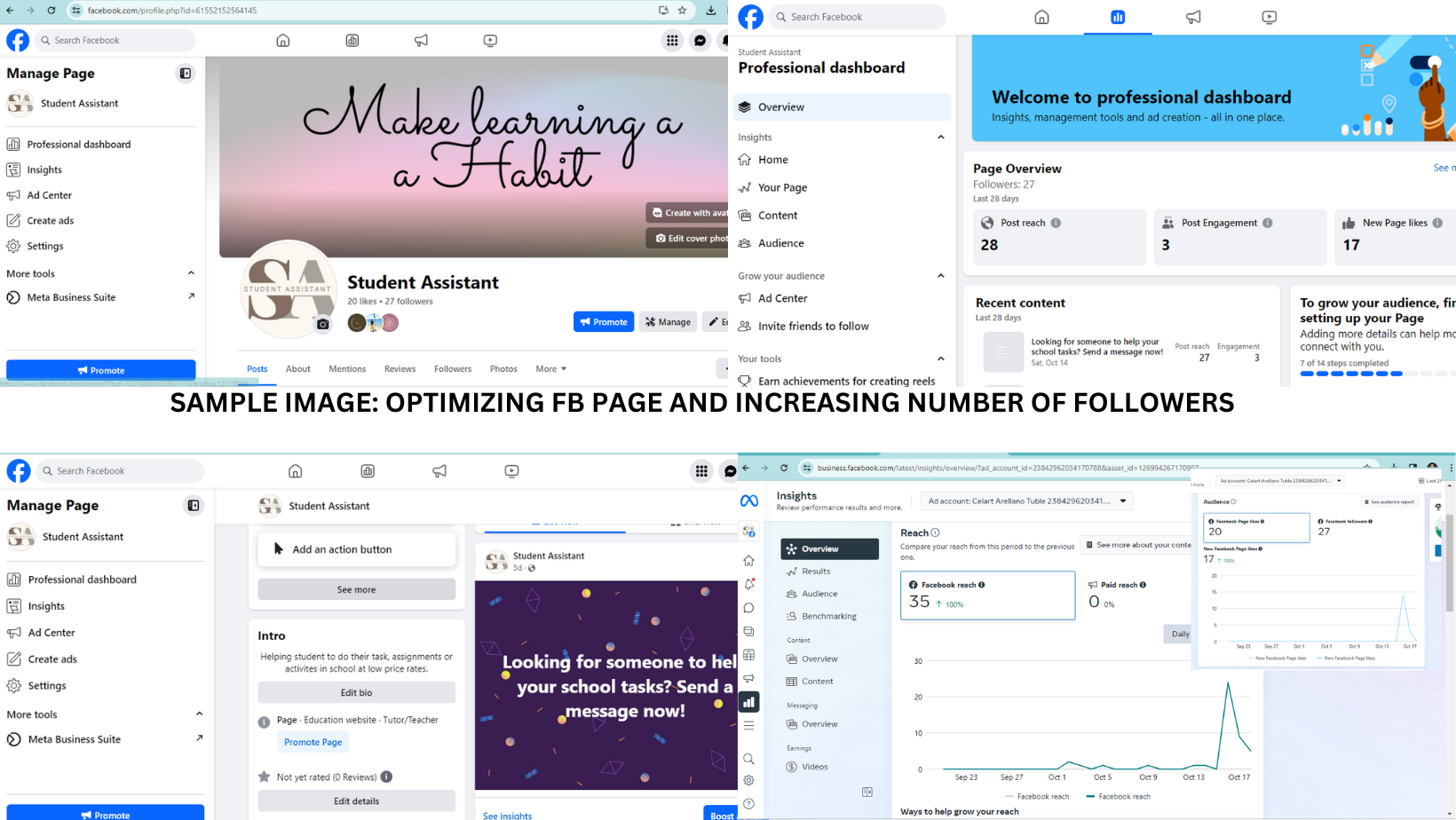
Task: Collapse the Manage Page sidebar in the top-left window
Action: (x=186, y=74)
